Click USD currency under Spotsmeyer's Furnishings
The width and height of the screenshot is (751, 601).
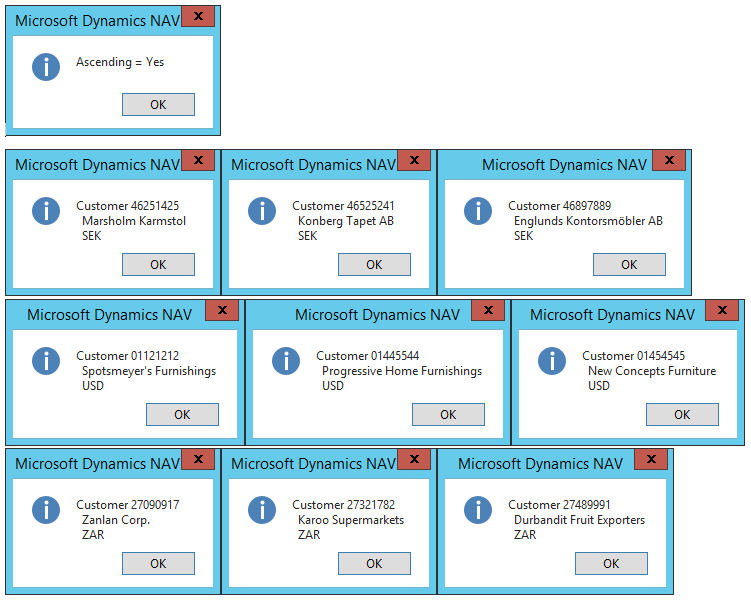click(x=93, y=386)
